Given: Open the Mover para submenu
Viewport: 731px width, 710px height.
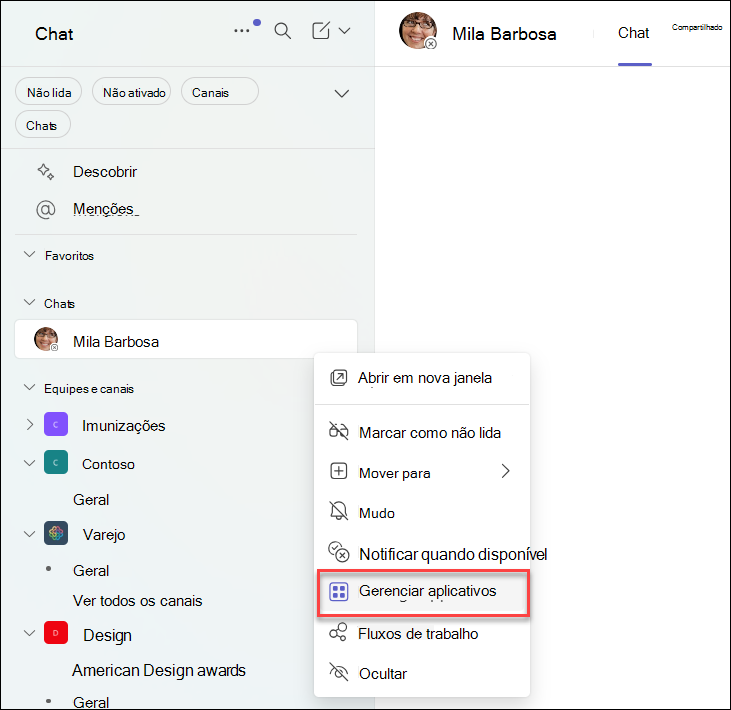Looking at the screenshot, I should click(x=422, y=473).
